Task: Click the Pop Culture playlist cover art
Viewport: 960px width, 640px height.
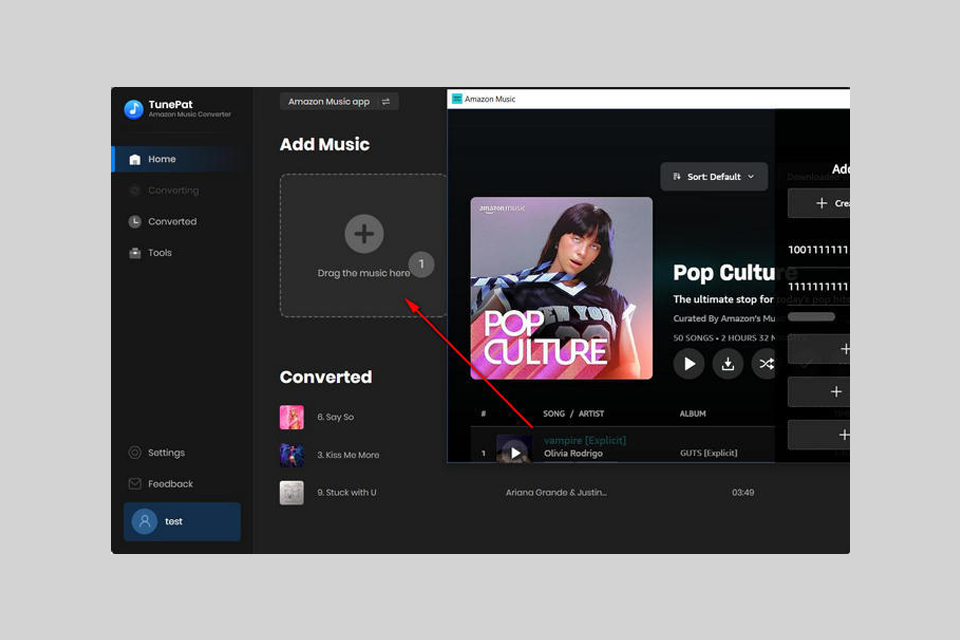Action: coord(561,288)
